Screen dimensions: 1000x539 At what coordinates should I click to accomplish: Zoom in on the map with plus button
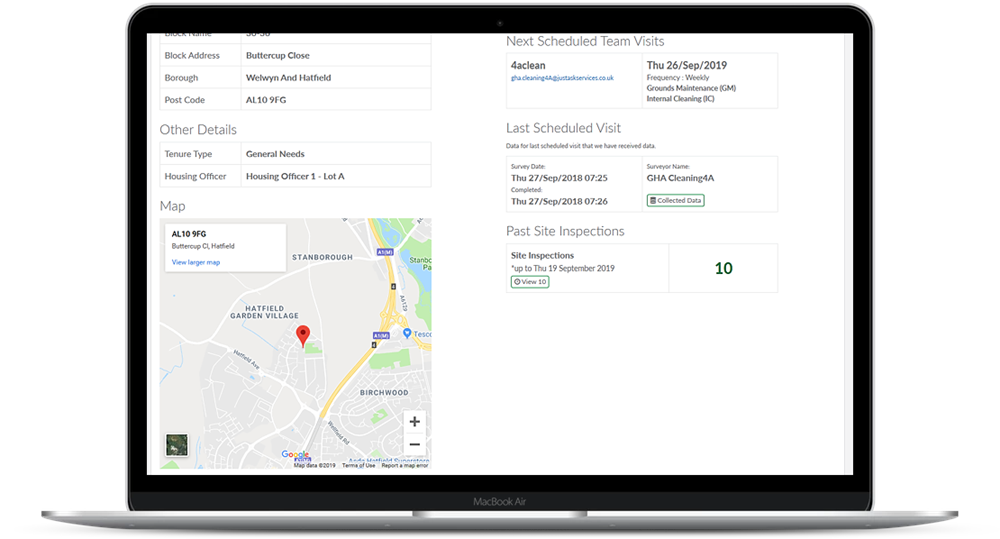415,421
